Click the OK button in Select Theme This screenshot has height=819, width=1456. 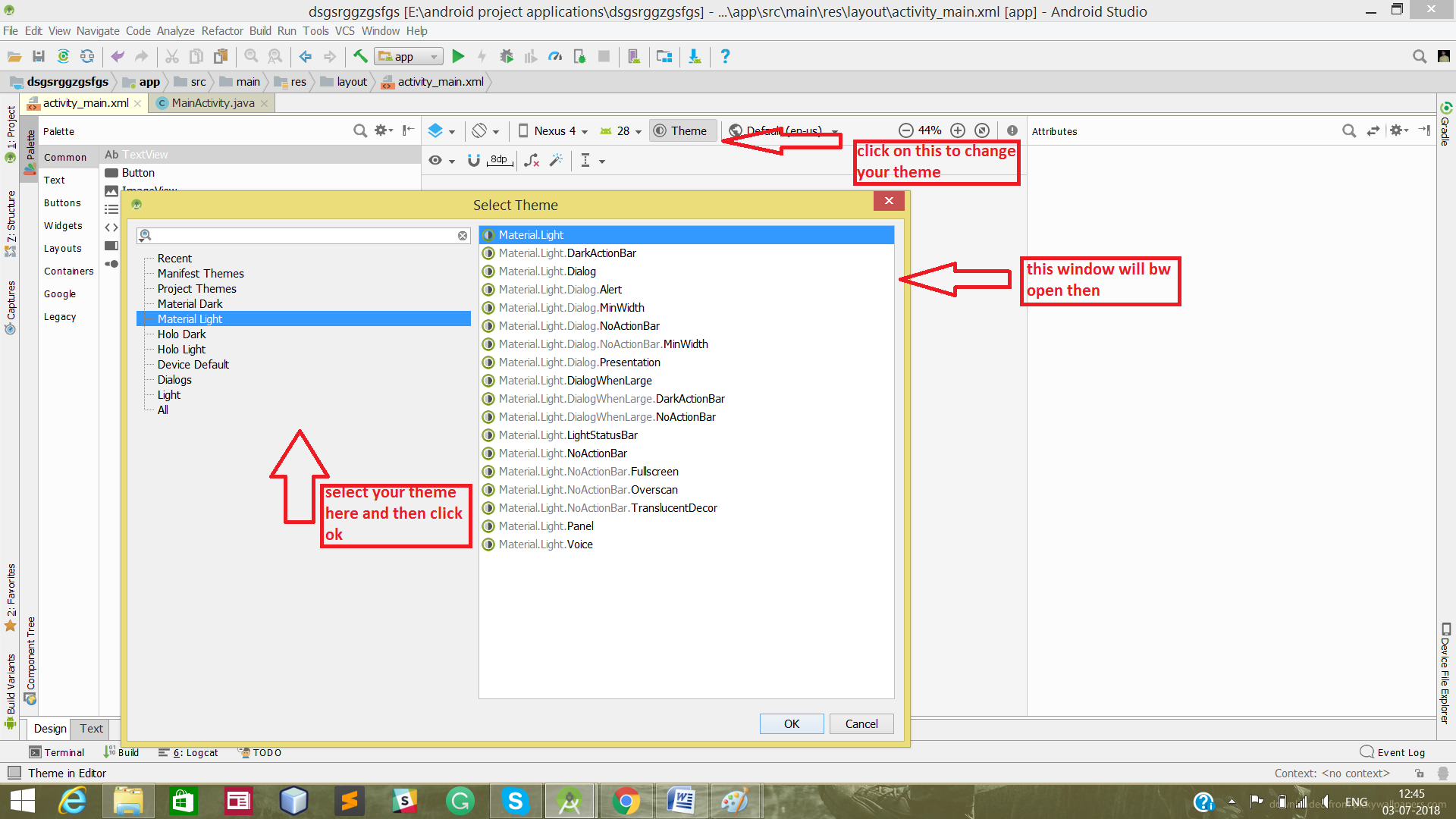792,724
